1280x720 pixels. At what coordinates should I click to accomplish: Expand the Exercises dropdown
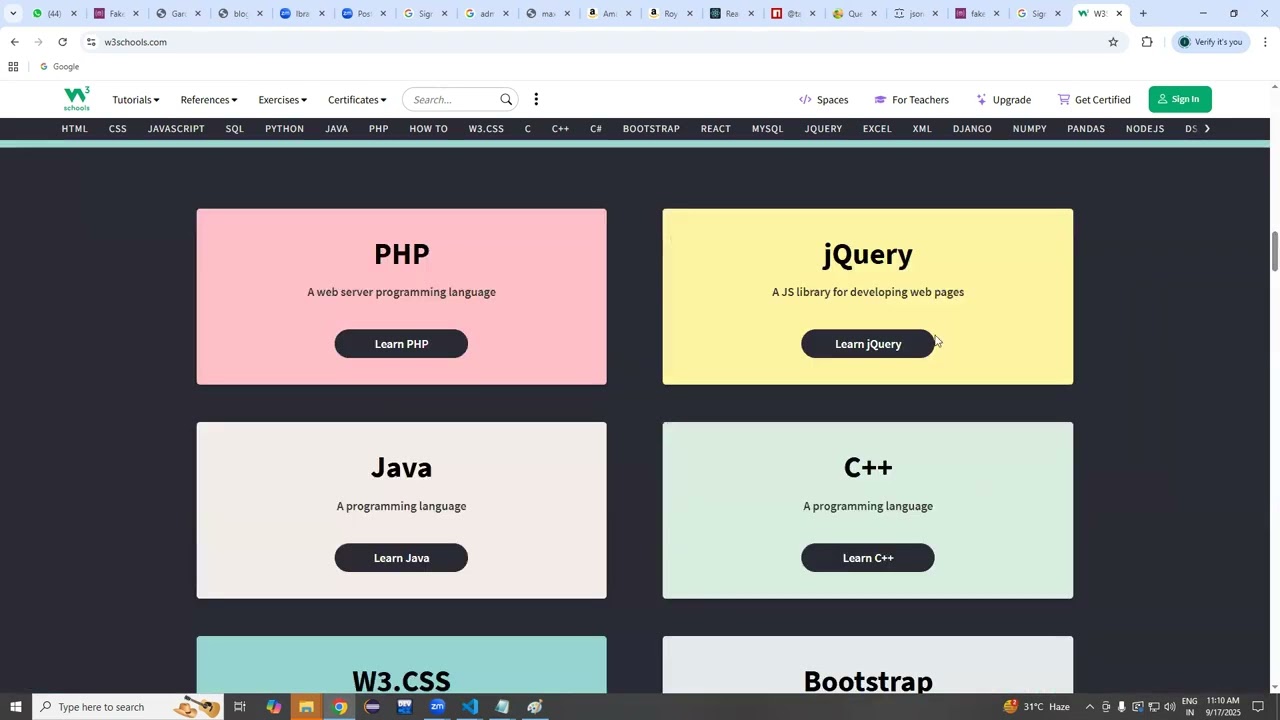click(x=283, y=100)
